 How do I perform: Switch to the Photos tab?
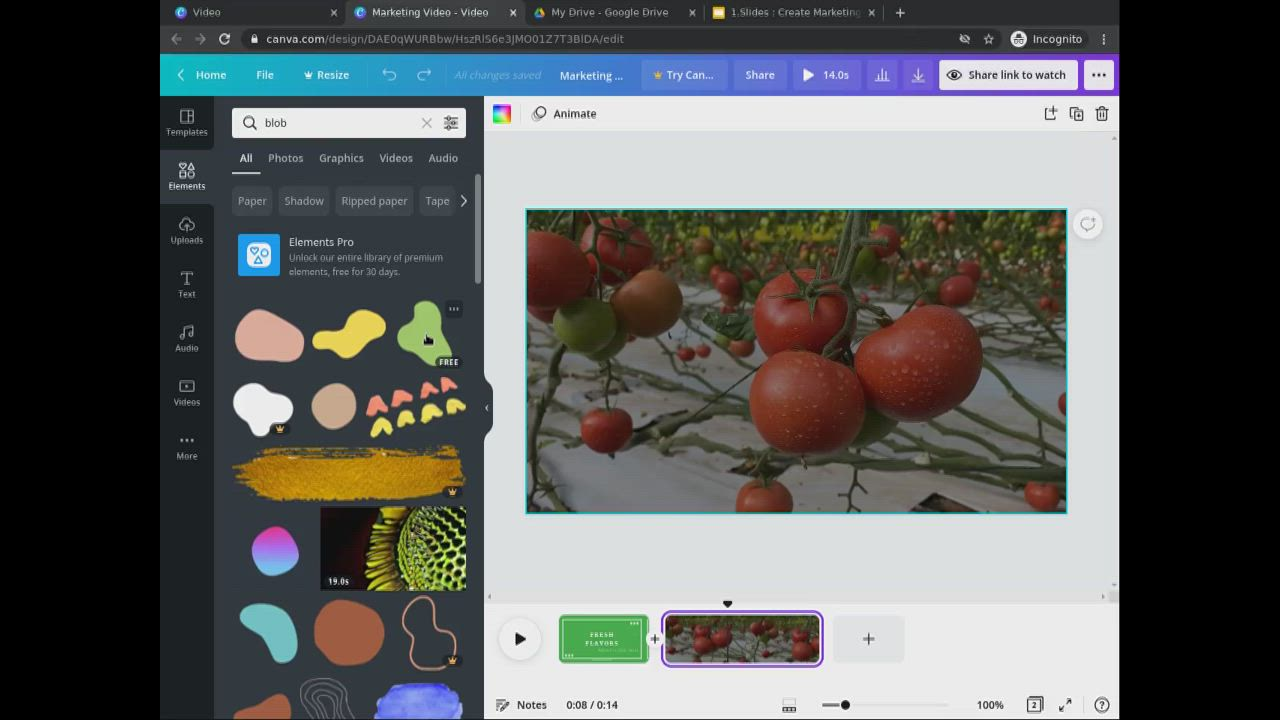[x=285, y=158]
